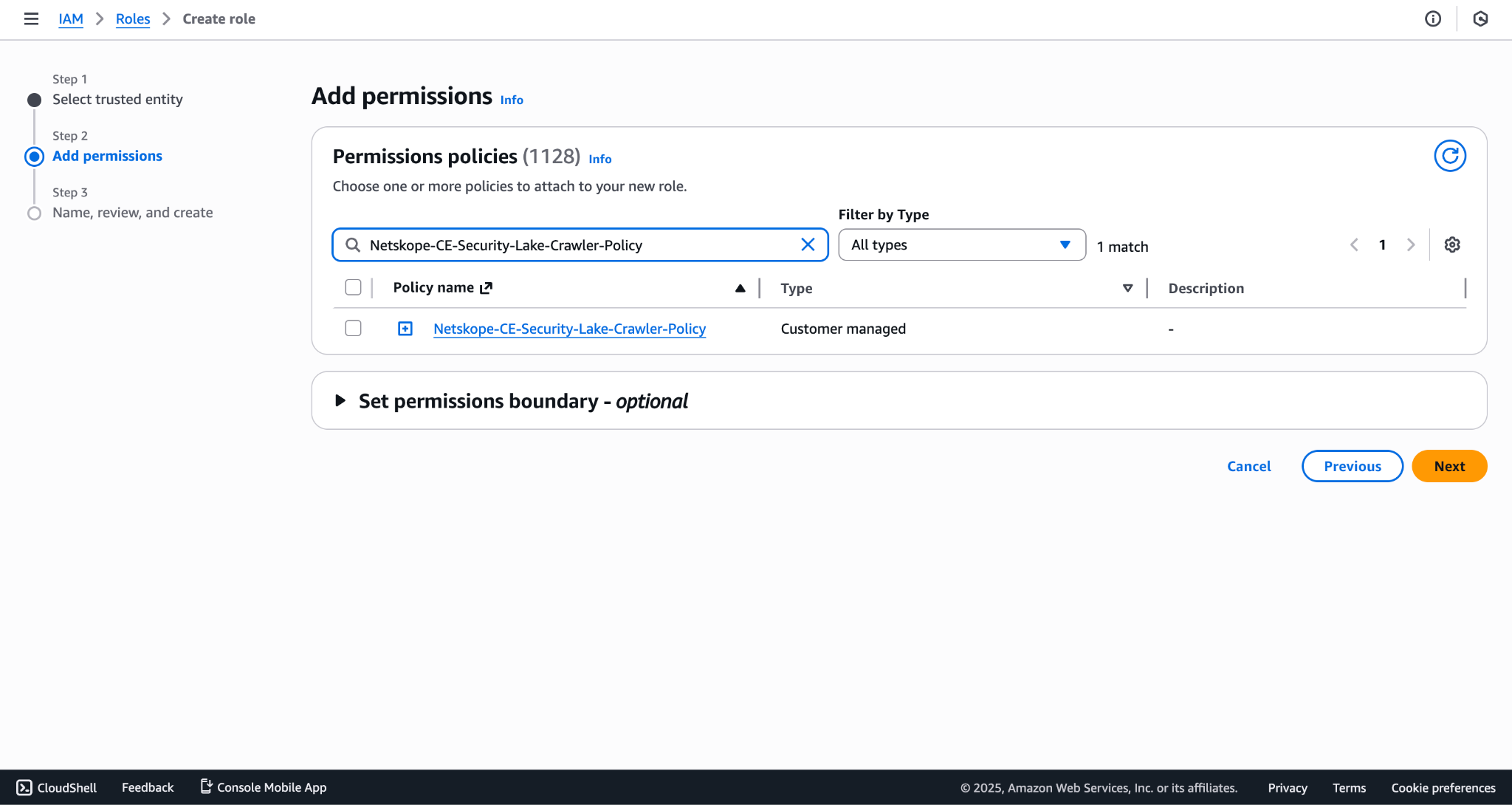This screenshot has height=805, width=1512.
Task: Click the Description column header
Action: point(1206,288)
